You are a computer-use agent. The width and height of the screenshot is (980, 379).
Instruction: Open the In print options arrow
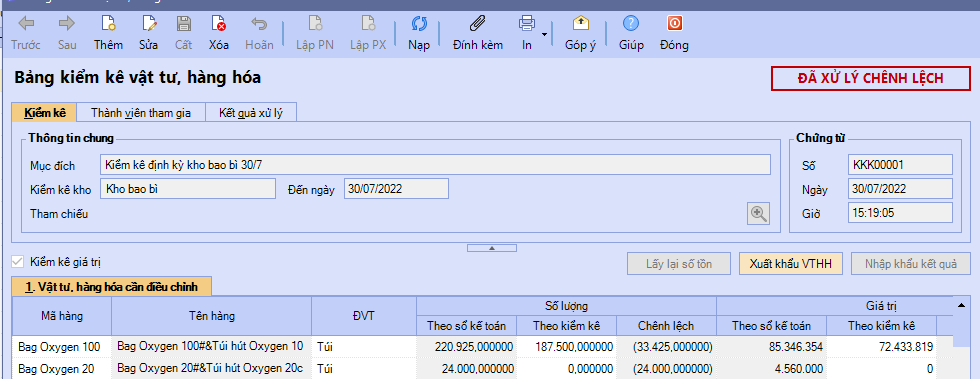545,34
